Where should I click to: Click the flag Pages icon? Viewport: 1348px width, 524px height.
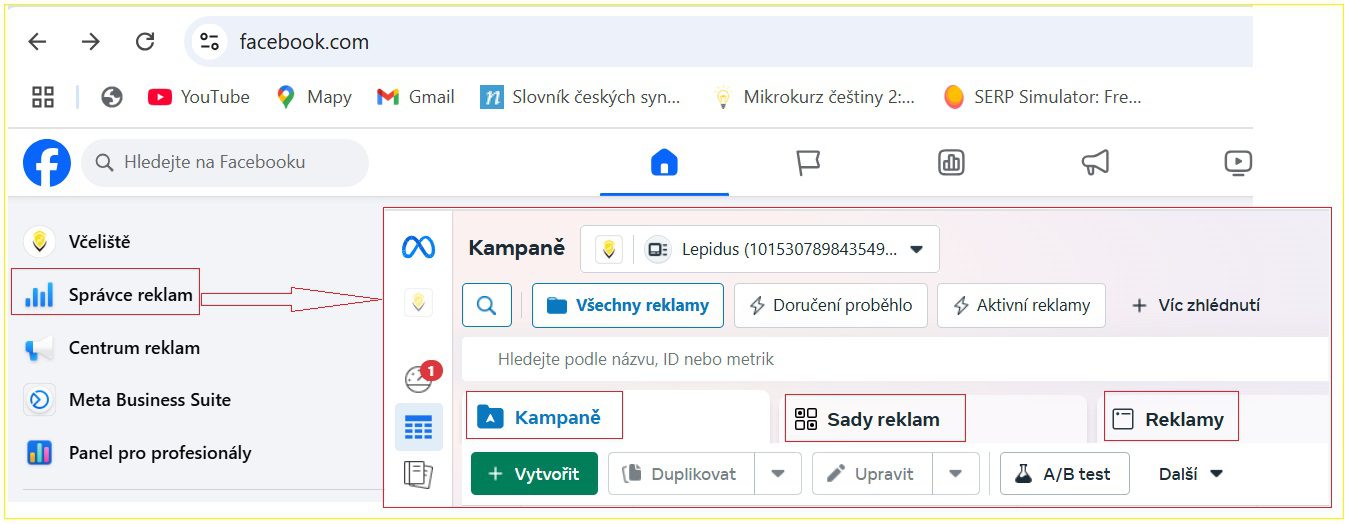(x=808, y=162)
